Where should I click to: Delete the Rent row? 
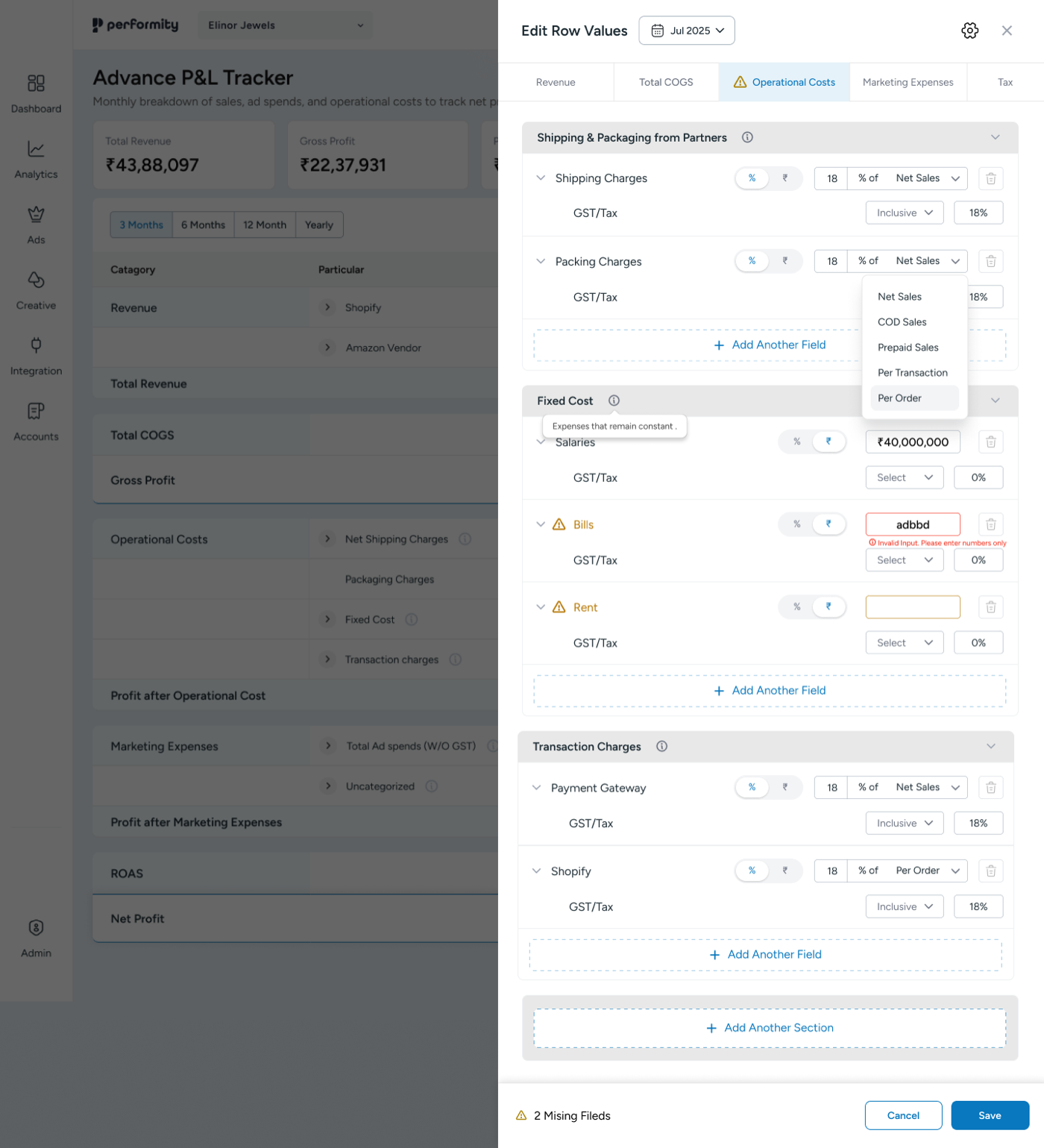pos(990,607)
